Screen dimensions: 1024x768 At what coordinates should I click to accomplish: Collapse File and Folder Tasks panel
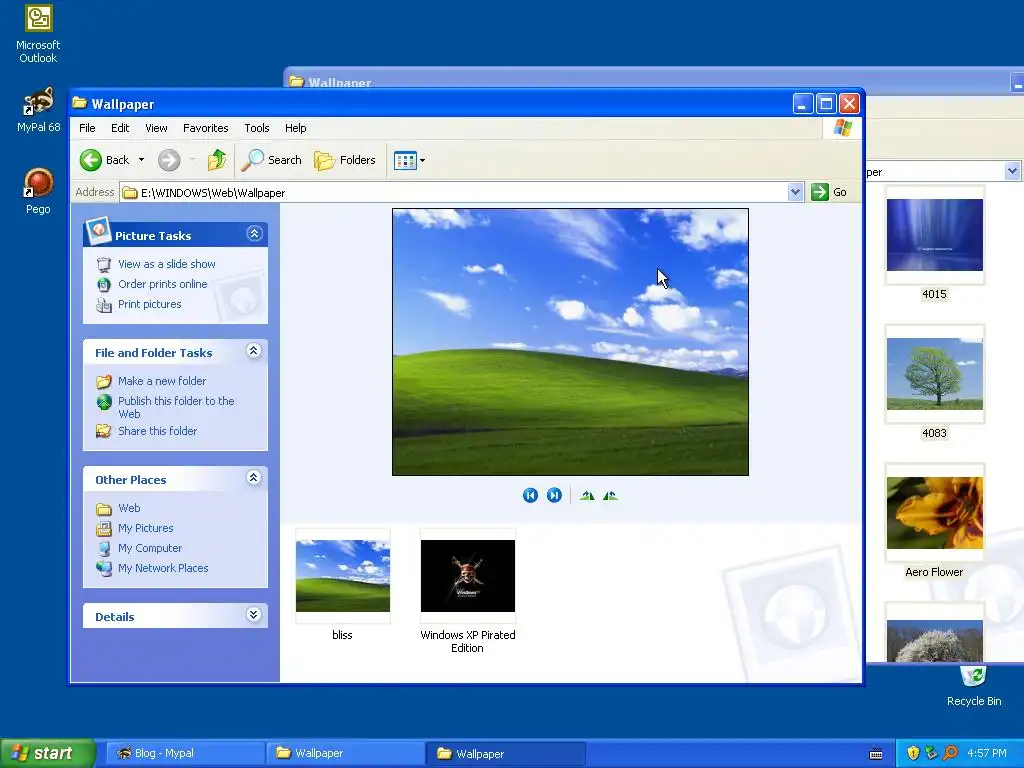(254, 351)
